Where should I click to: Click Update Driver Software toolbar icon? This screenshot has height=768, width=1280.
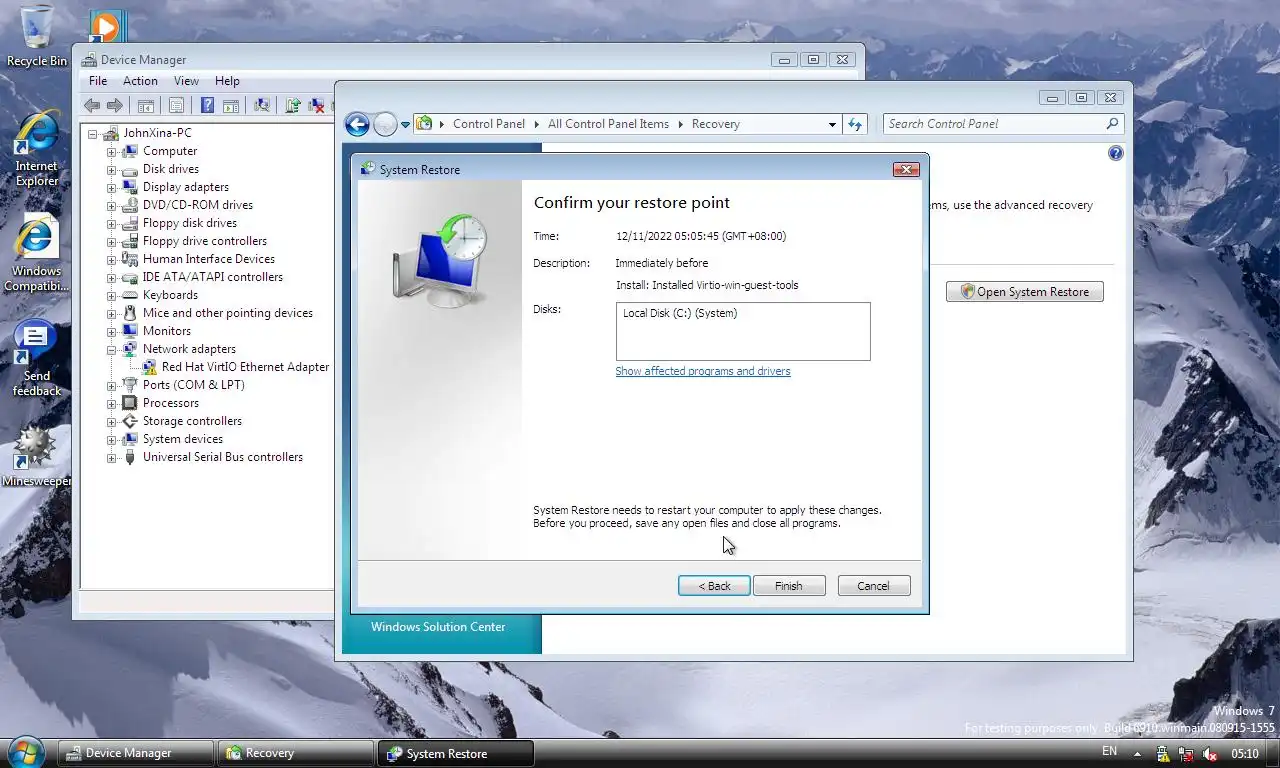293,105
